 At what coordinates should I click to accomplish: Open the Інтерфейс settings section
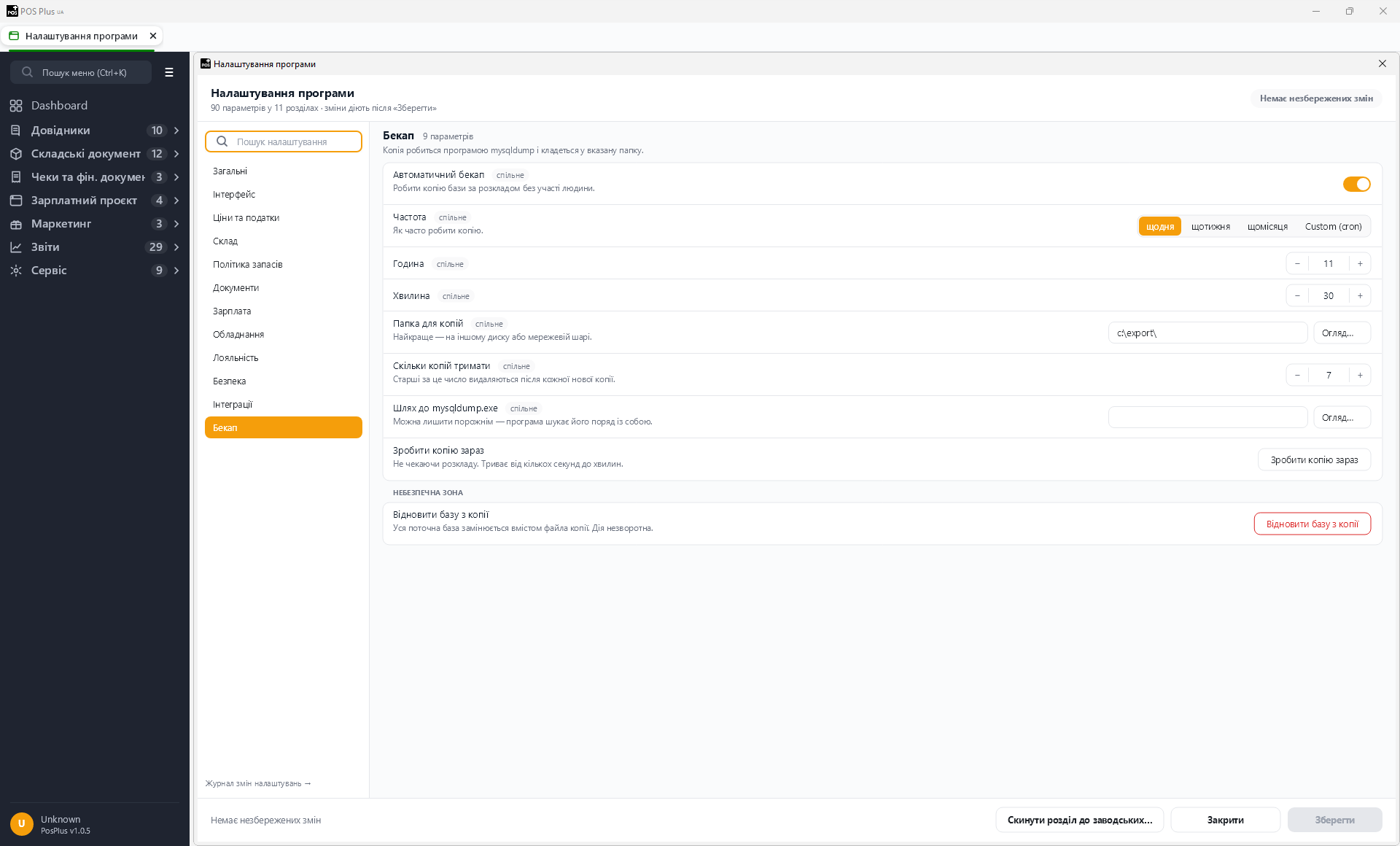(x=284, y=195)
